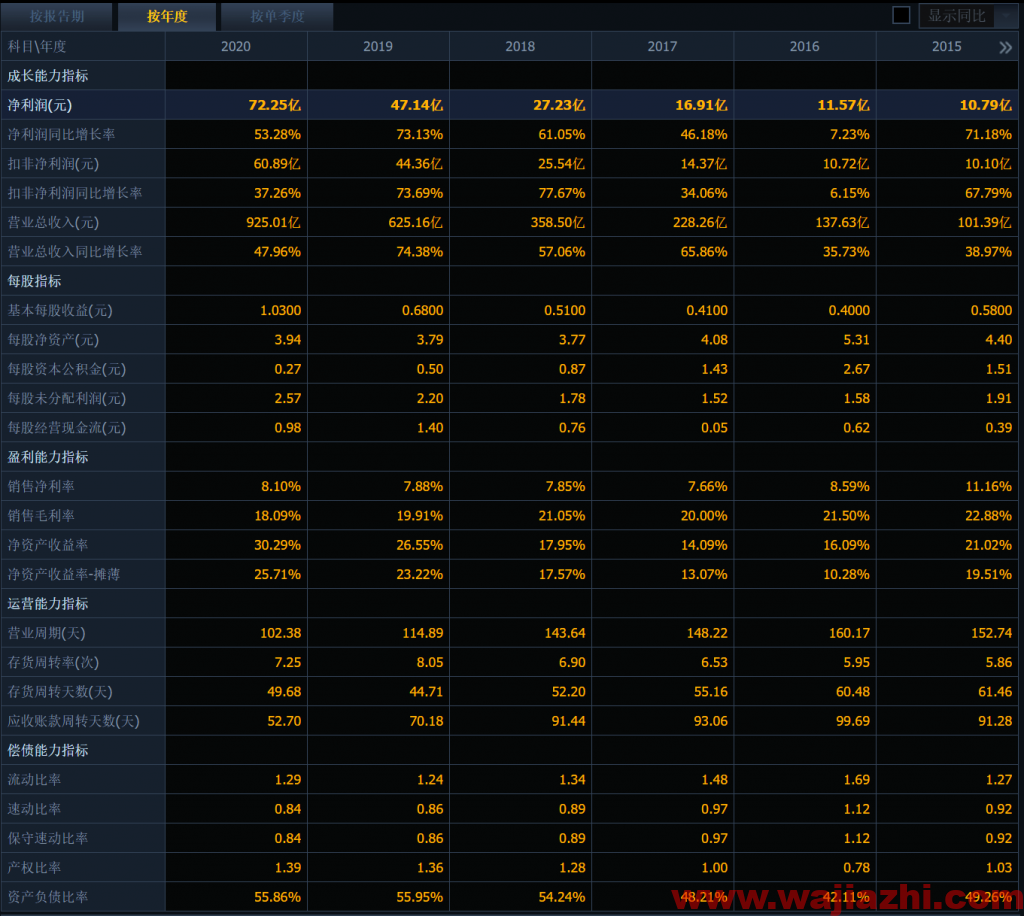Select the 盈利能力指标 section heading
Image resolution: width=1024 pixels, height=916 pixels.
48,457
